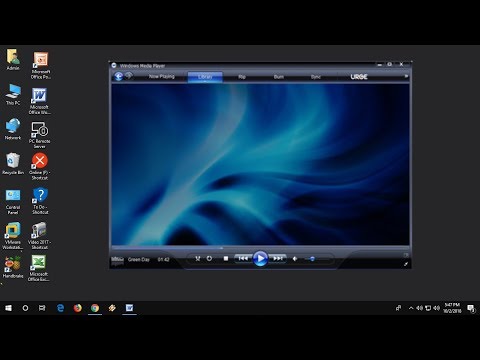Select the PC Remote Server shortcut
Image resolution: width=480 pixels, height=360 pixels.
(x=39, y=135)
